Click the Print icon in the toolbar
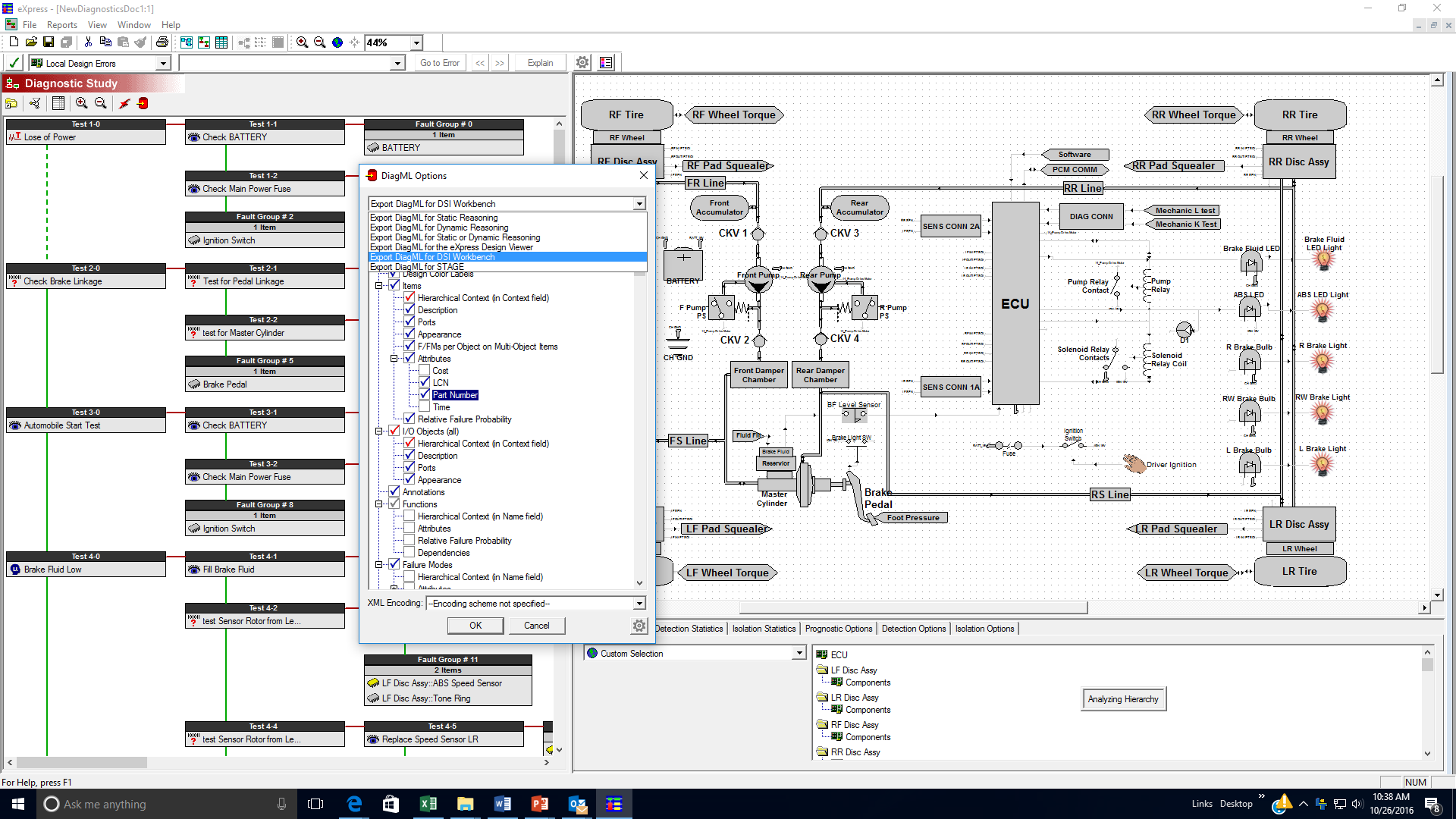Viewport: 1456px width, 819px height. pyautogui.click(x=162, y=42)
